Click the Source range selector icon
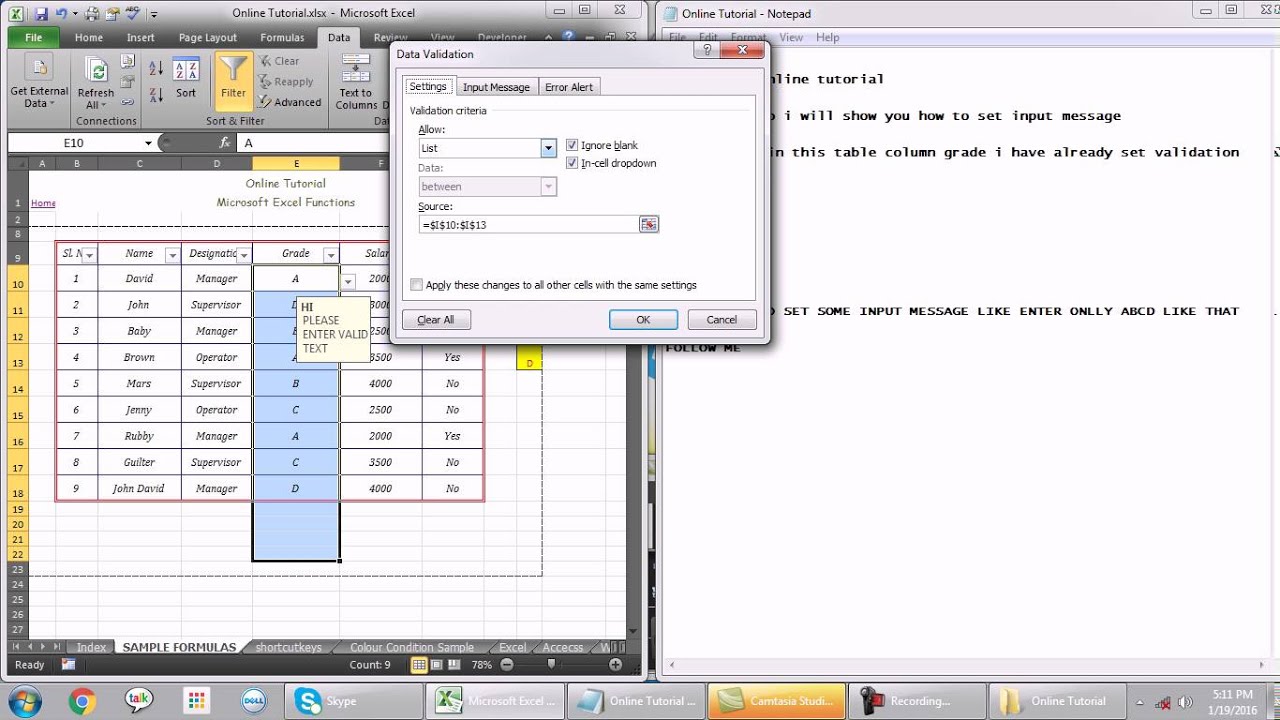The width and height of the screenshot is (1280, 720). point(649,225)
